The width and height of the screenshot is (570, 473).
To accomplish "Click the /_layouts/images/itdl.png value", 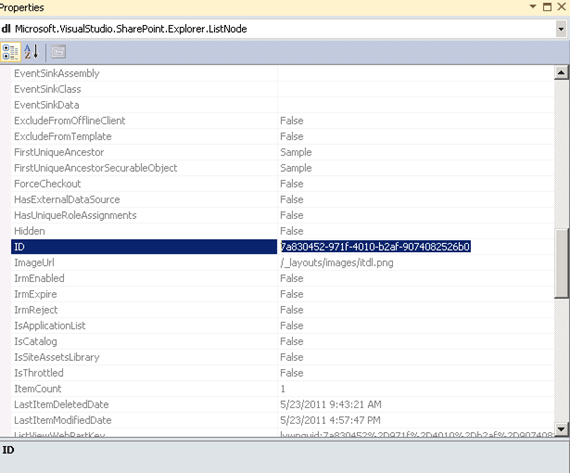I will pos(337,262).
